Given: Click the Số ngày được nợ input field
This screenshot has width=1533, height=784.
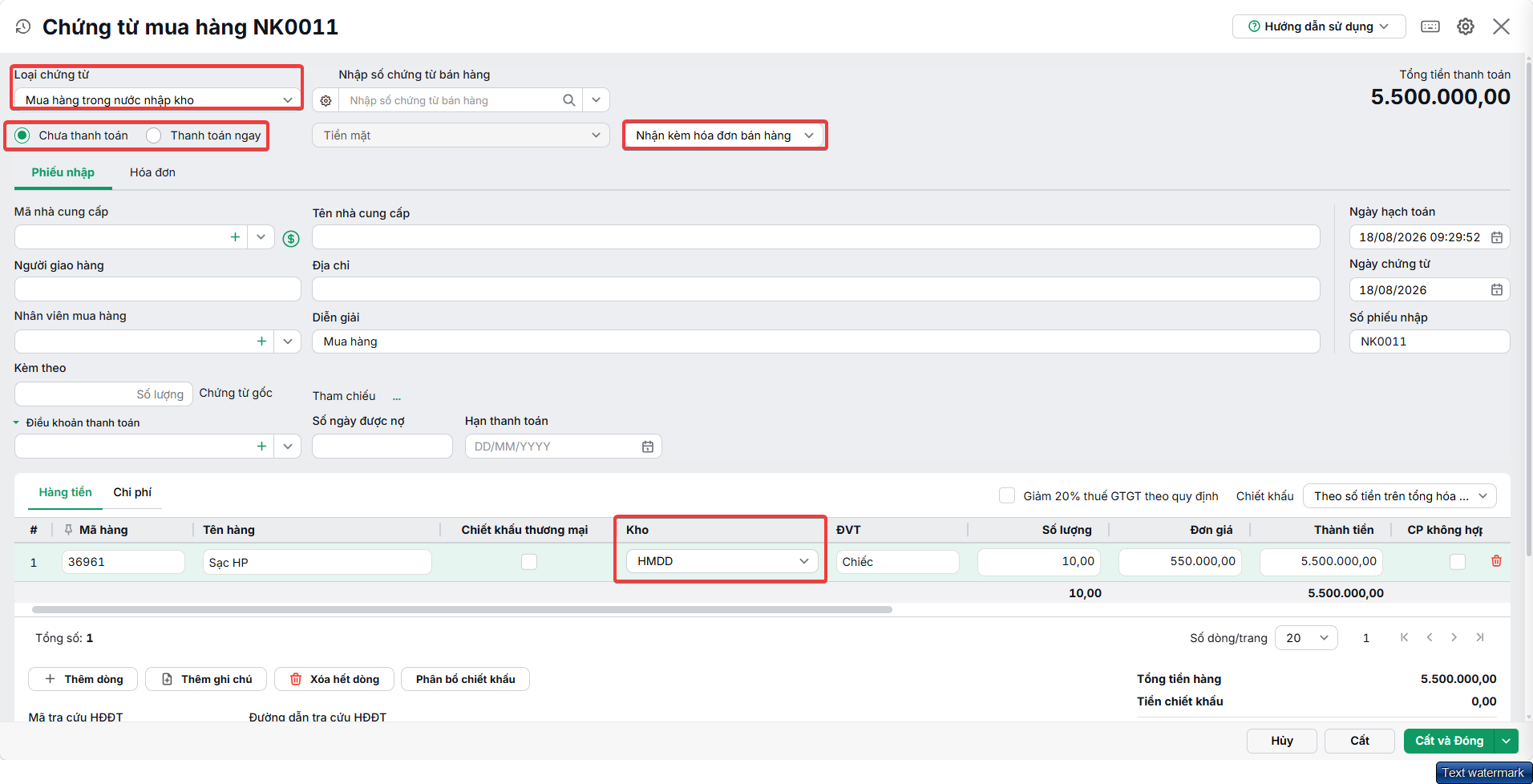Looking at the screenshot, I should click(x=382, y=447).
